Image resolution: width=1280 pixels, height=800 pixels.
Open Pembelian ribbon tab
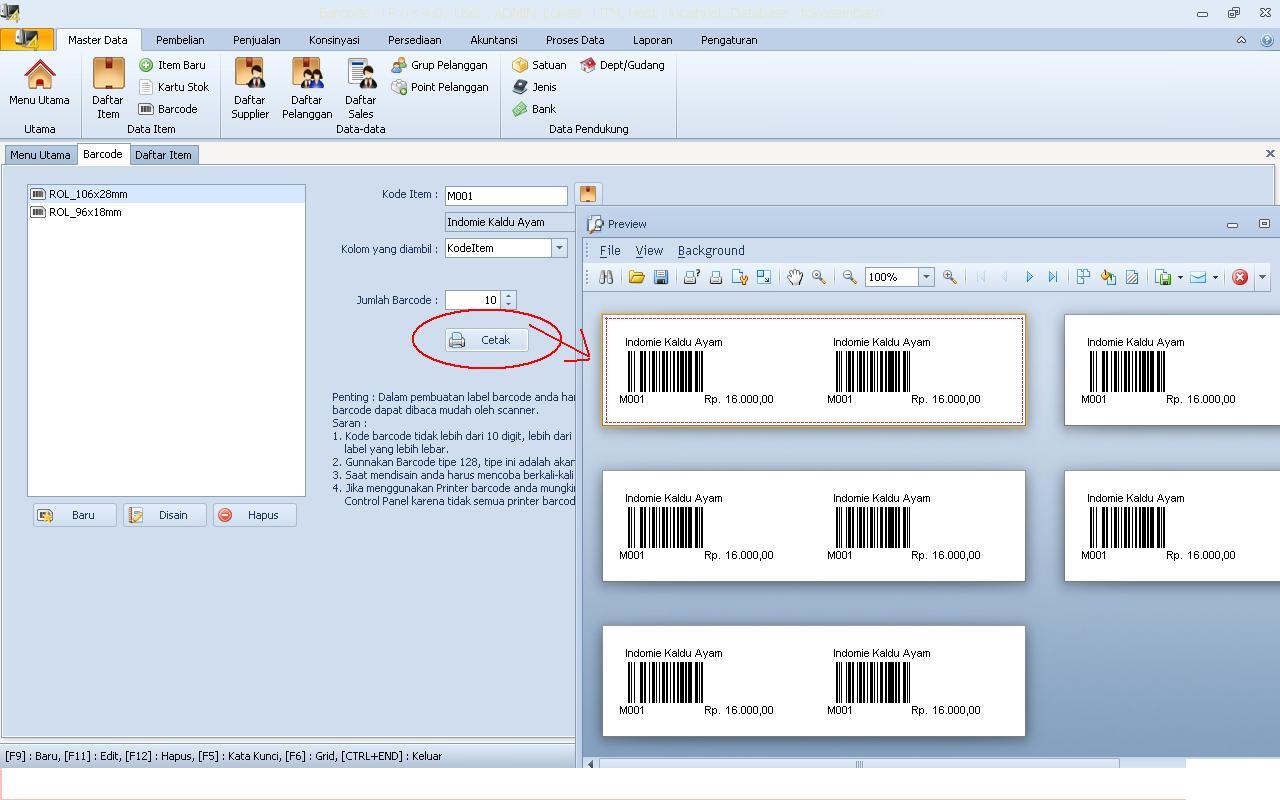click(x=180, y=40)
